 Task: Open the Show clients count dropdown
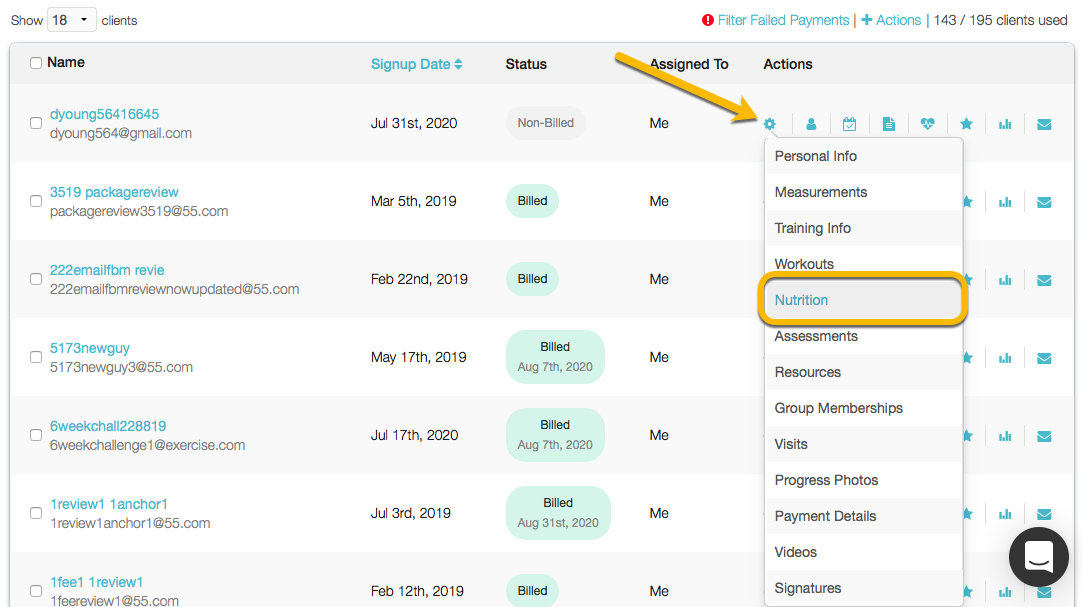click(x=71, y=20)
